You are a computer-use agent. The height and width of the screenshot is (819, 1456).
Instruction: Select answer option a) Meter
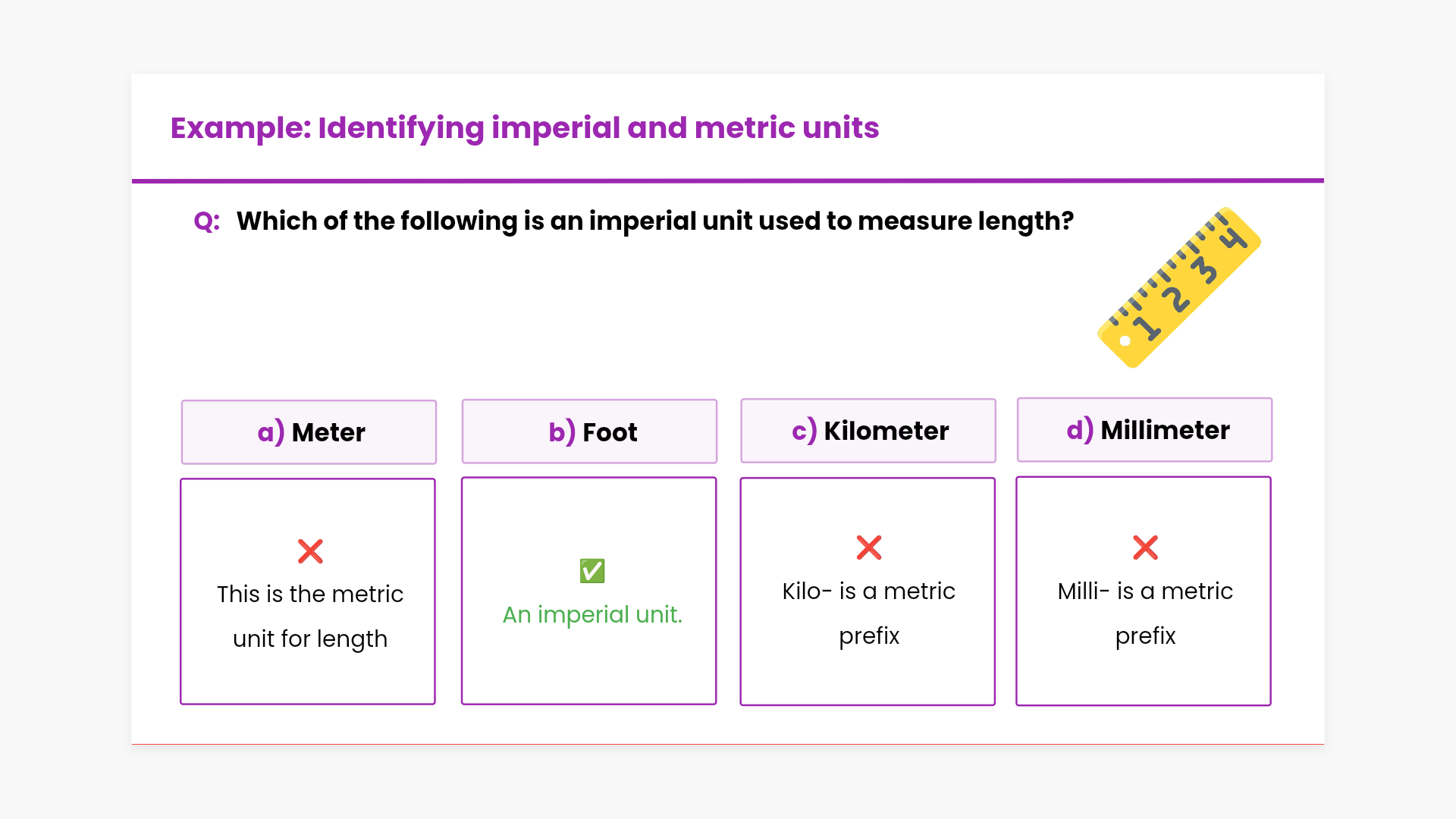click(309, 432)
